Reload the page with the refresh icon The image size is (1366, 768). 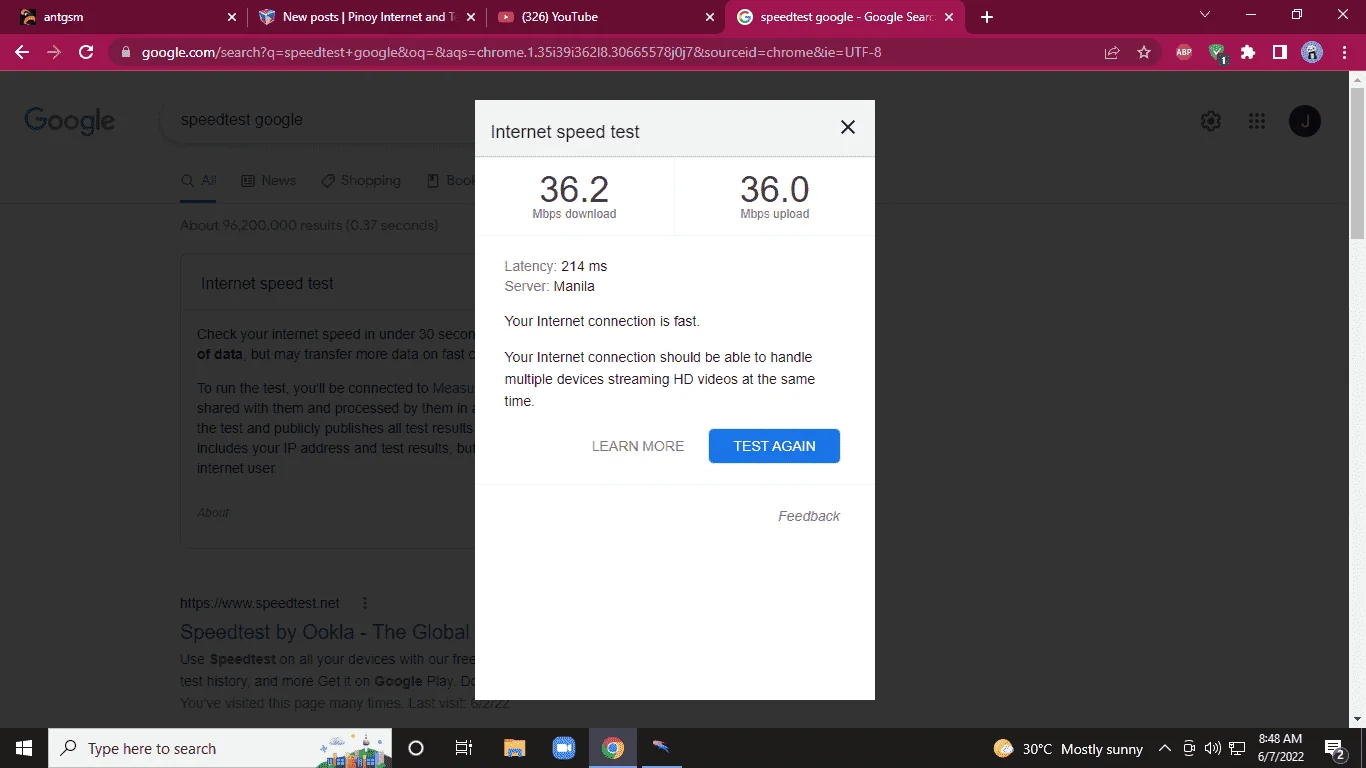pos(86,52)
